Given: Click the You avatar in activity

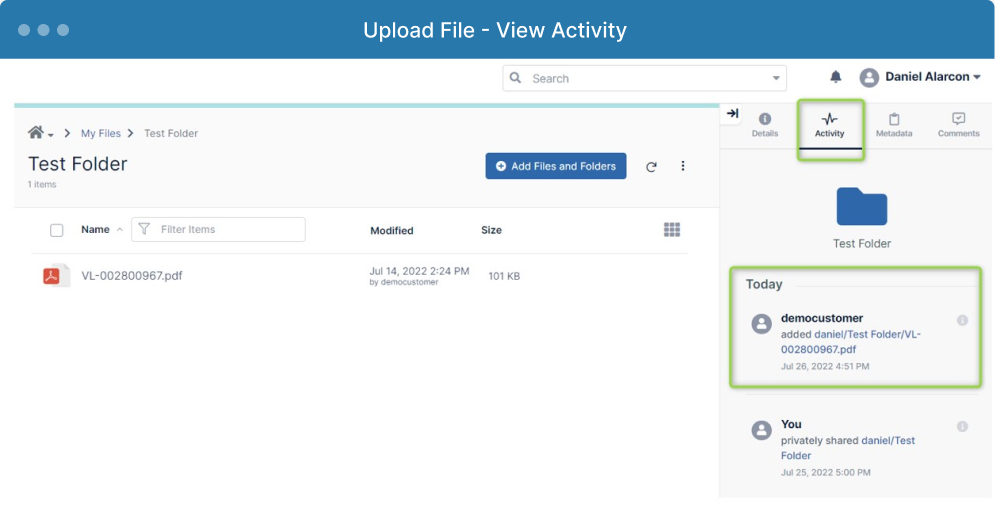Looking at the screenshot, I should [x=761, y=430].
